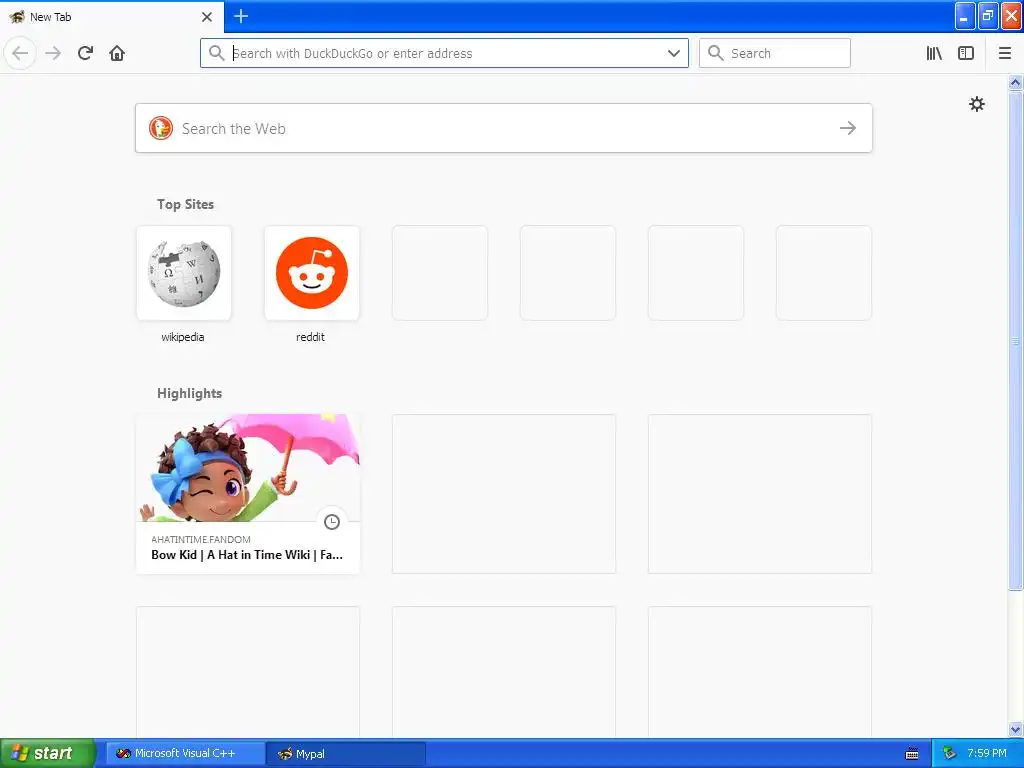Screen dimensions: 1024x768
Task: Click the scrollbar down arrow
Action: tap(1015, 729)
